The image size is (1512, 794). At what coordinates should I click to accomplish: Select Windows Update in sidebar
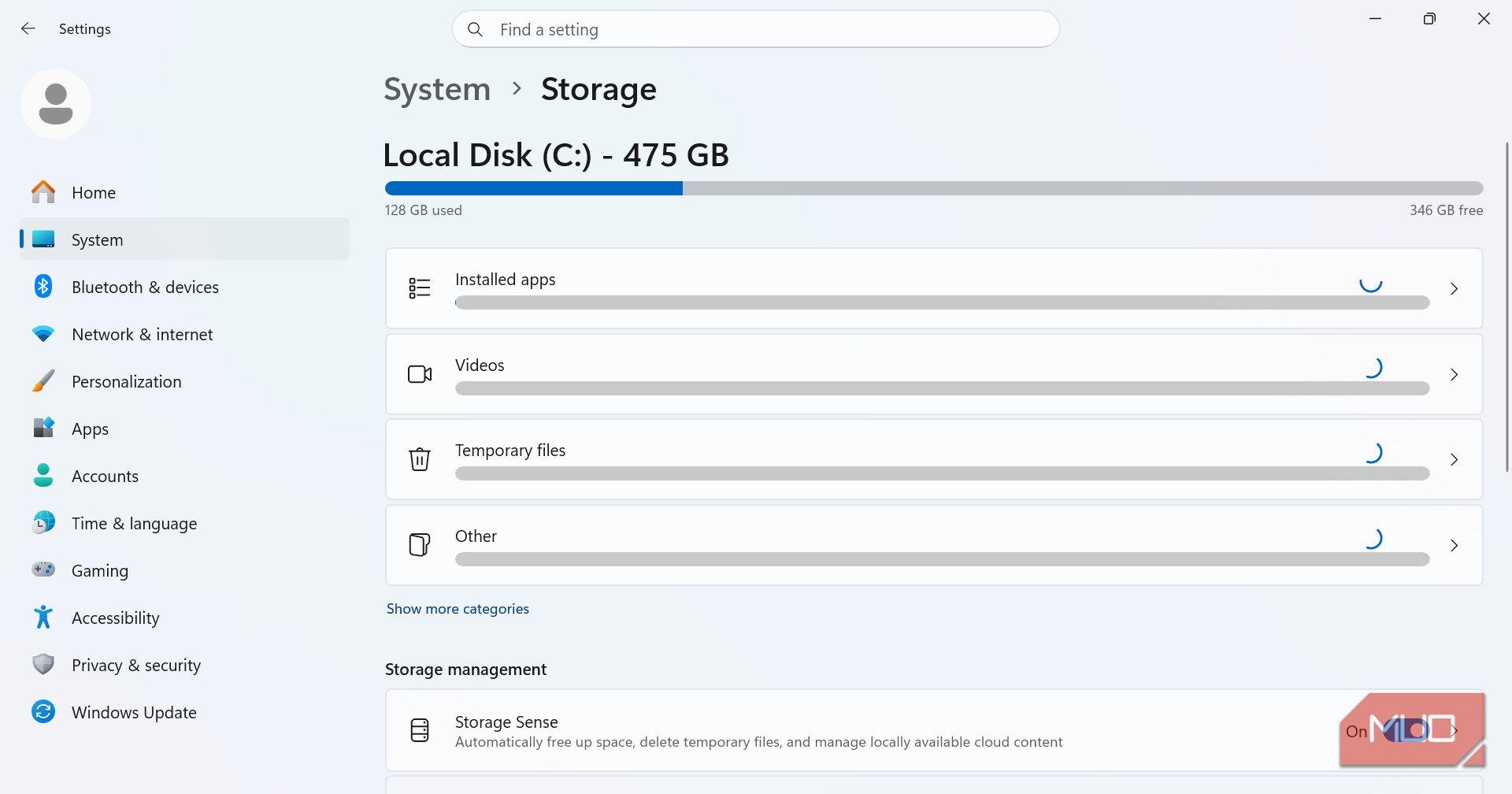(x=184, y=712)
